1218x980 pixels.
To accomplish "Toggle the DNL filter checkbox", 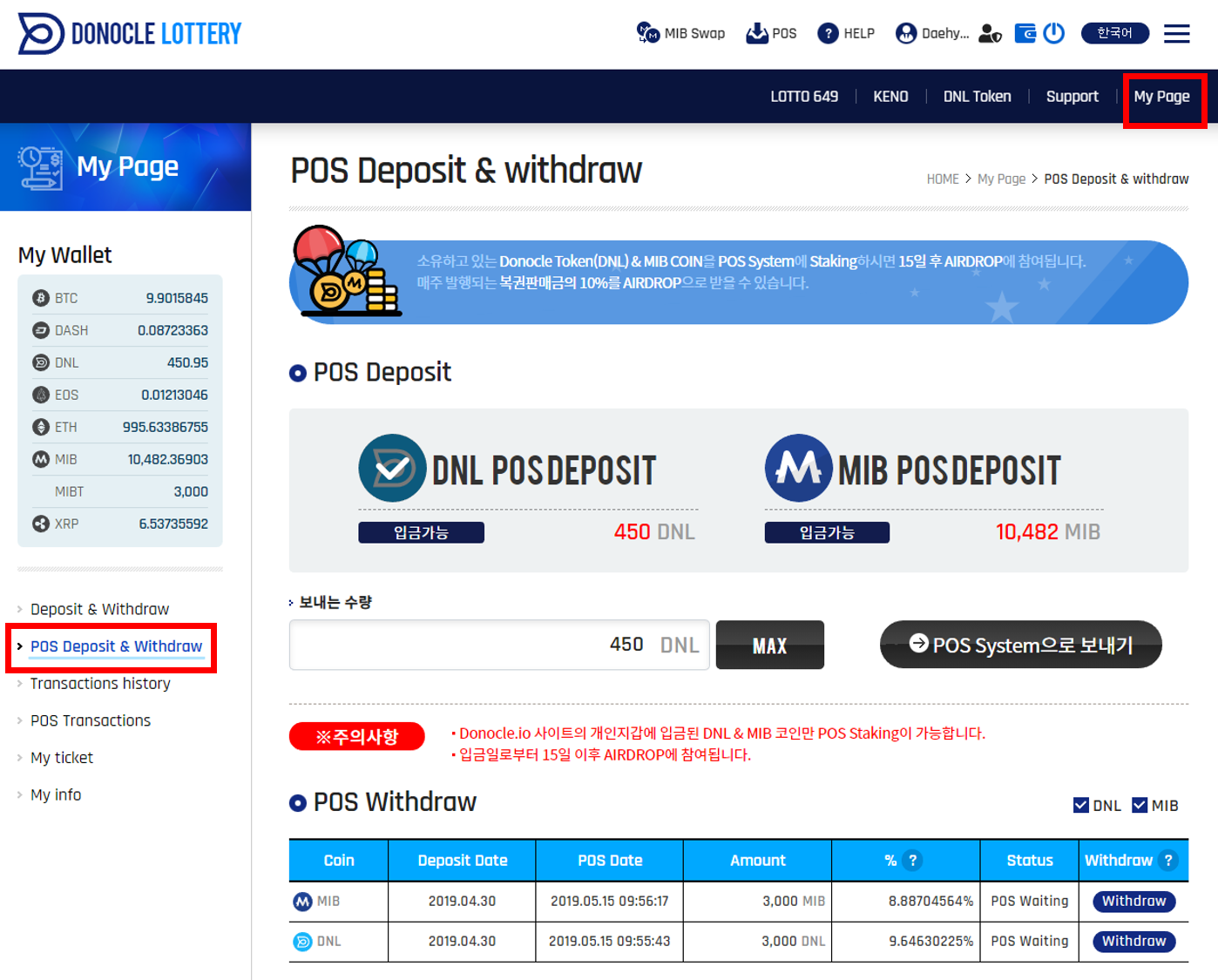I will [x=1081, y=805].
